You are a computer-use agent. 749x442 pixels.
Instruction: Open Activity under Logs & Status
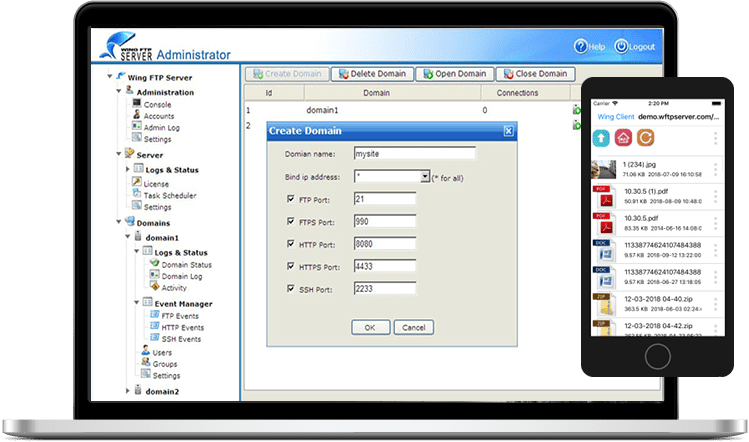[174, 288]
